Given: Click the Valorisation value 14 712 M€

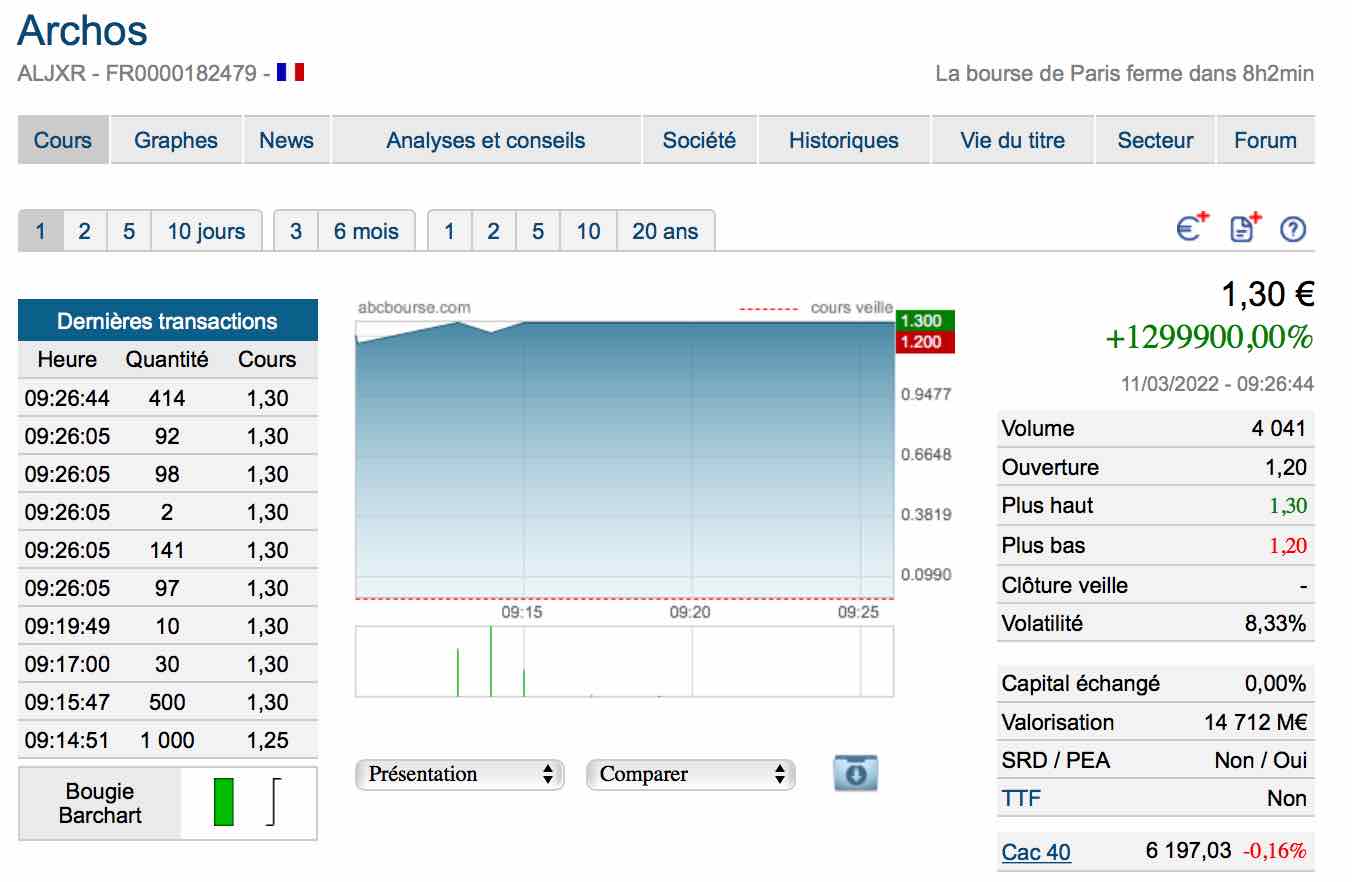Looking at the screenshot, I should (x=1256, y=722).
